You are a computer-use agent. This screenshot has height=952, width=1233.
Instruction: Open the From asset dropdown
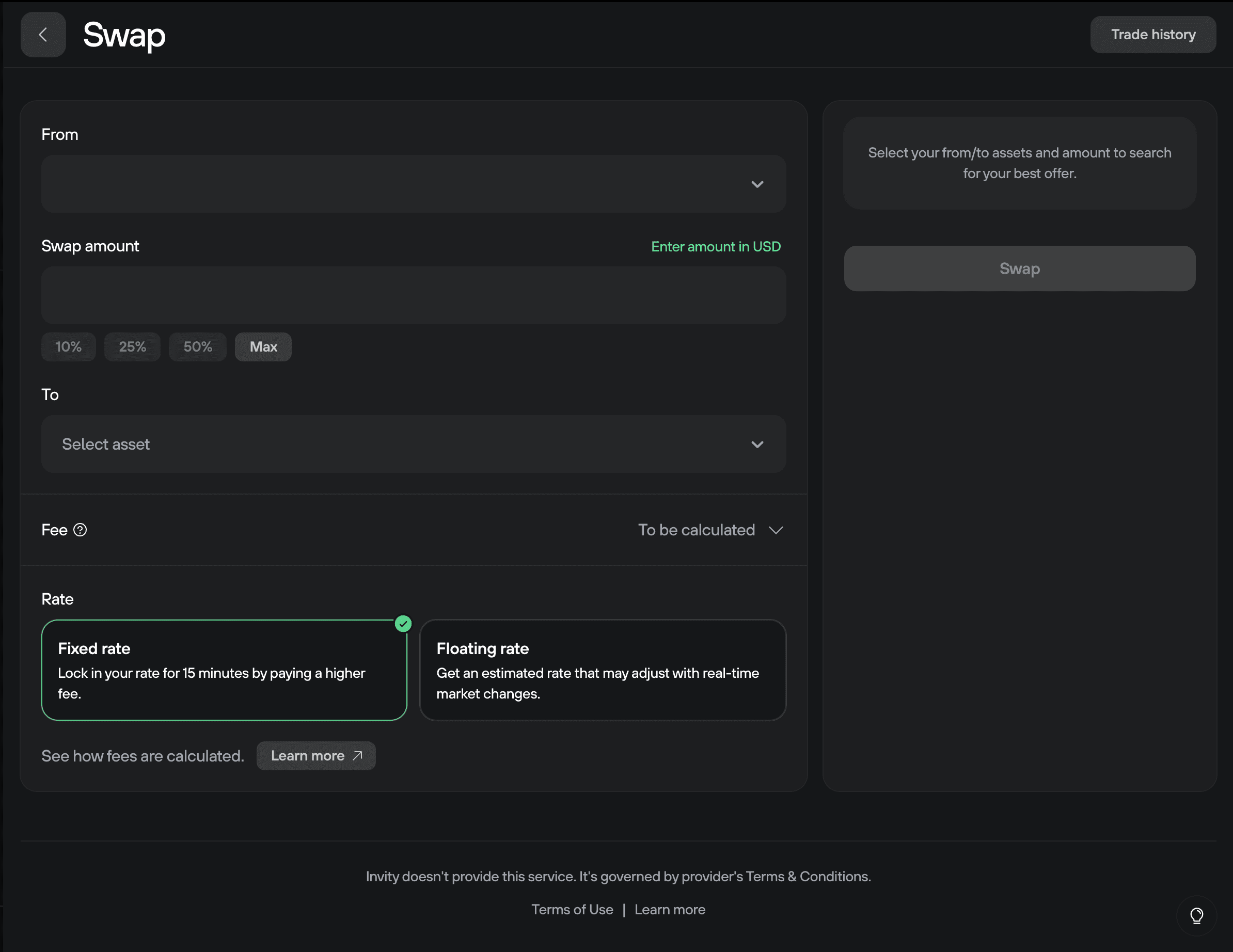coord(413,184)
